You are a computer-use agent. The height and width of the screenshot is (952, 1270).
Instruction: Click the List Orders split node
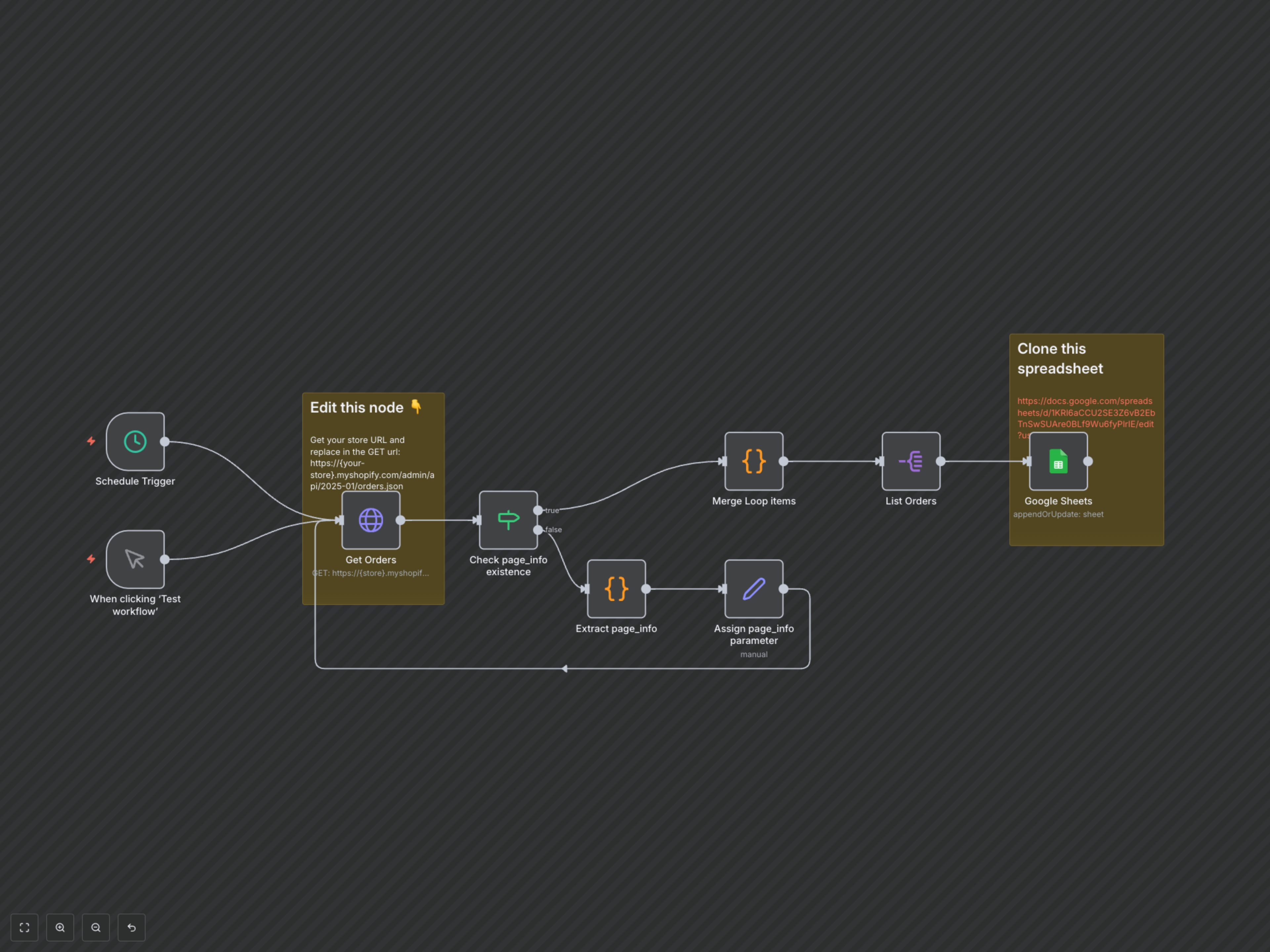pos(910,461)
